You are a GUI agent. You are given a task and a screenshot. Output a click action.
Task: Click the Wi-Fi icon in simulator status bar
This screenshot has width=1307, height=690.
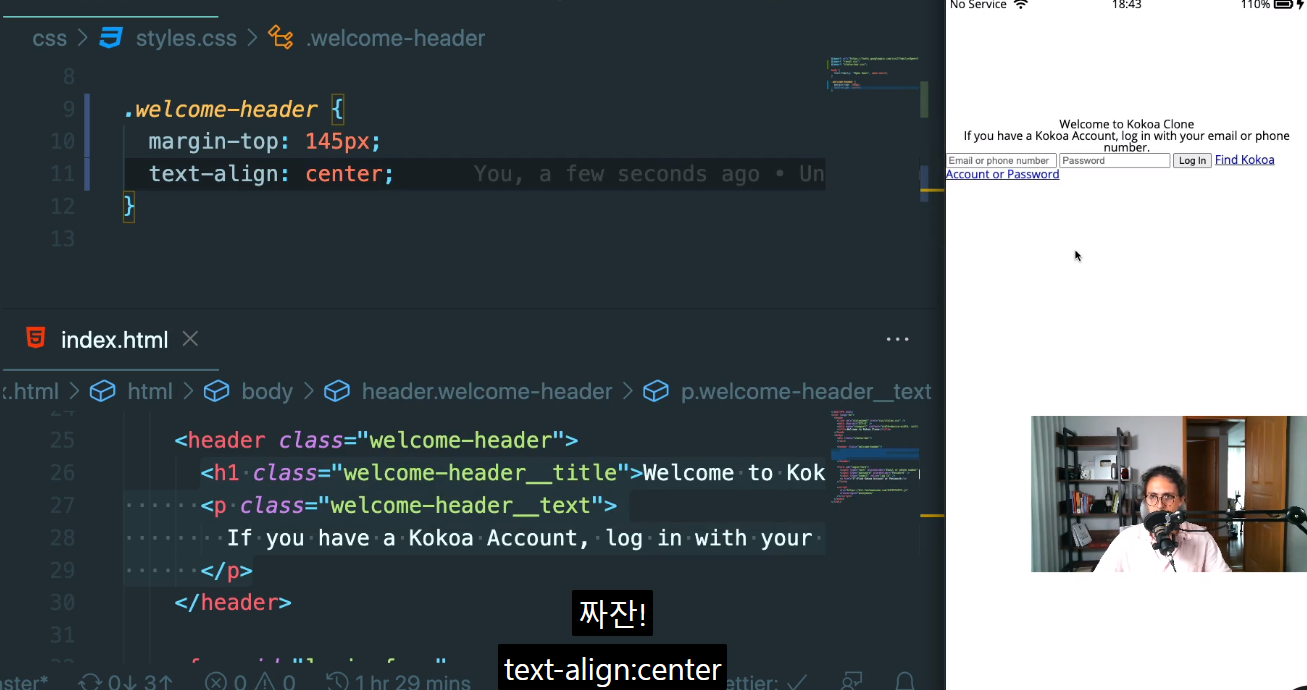(x=1021, y=5)
